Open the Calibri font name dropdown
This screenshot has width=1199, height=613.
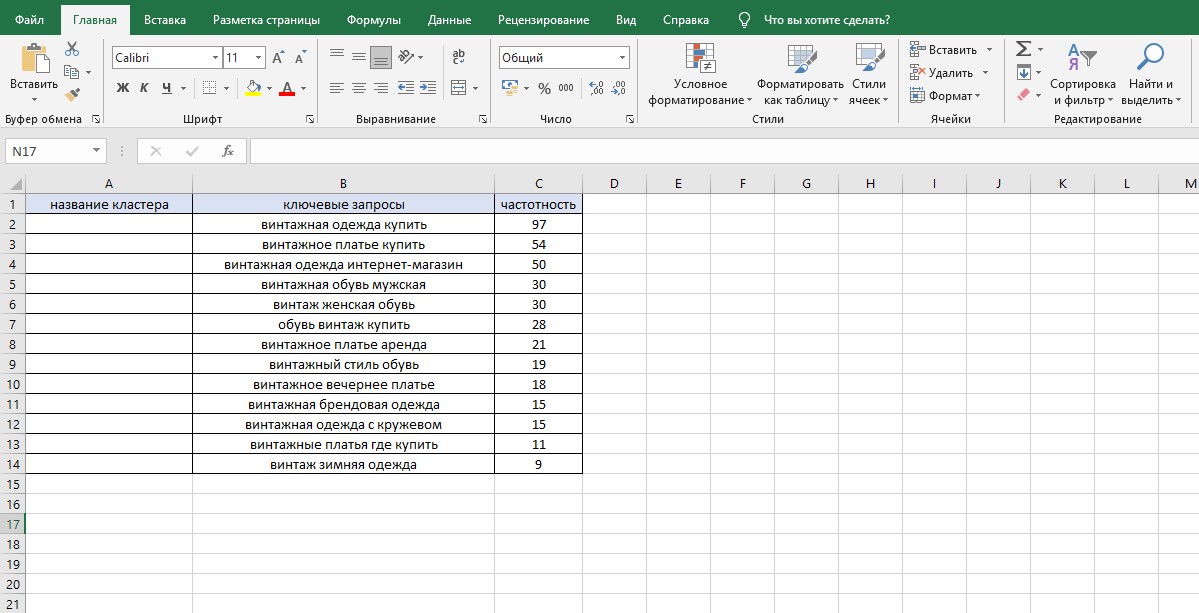215,58
